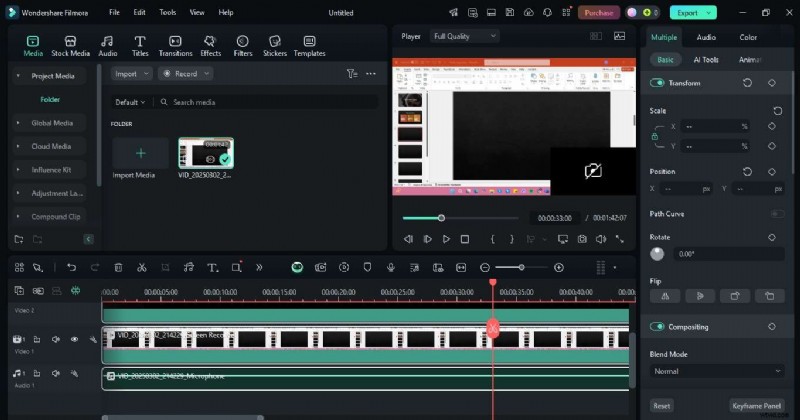Open the Tools menu

click(x=167, y=12)
